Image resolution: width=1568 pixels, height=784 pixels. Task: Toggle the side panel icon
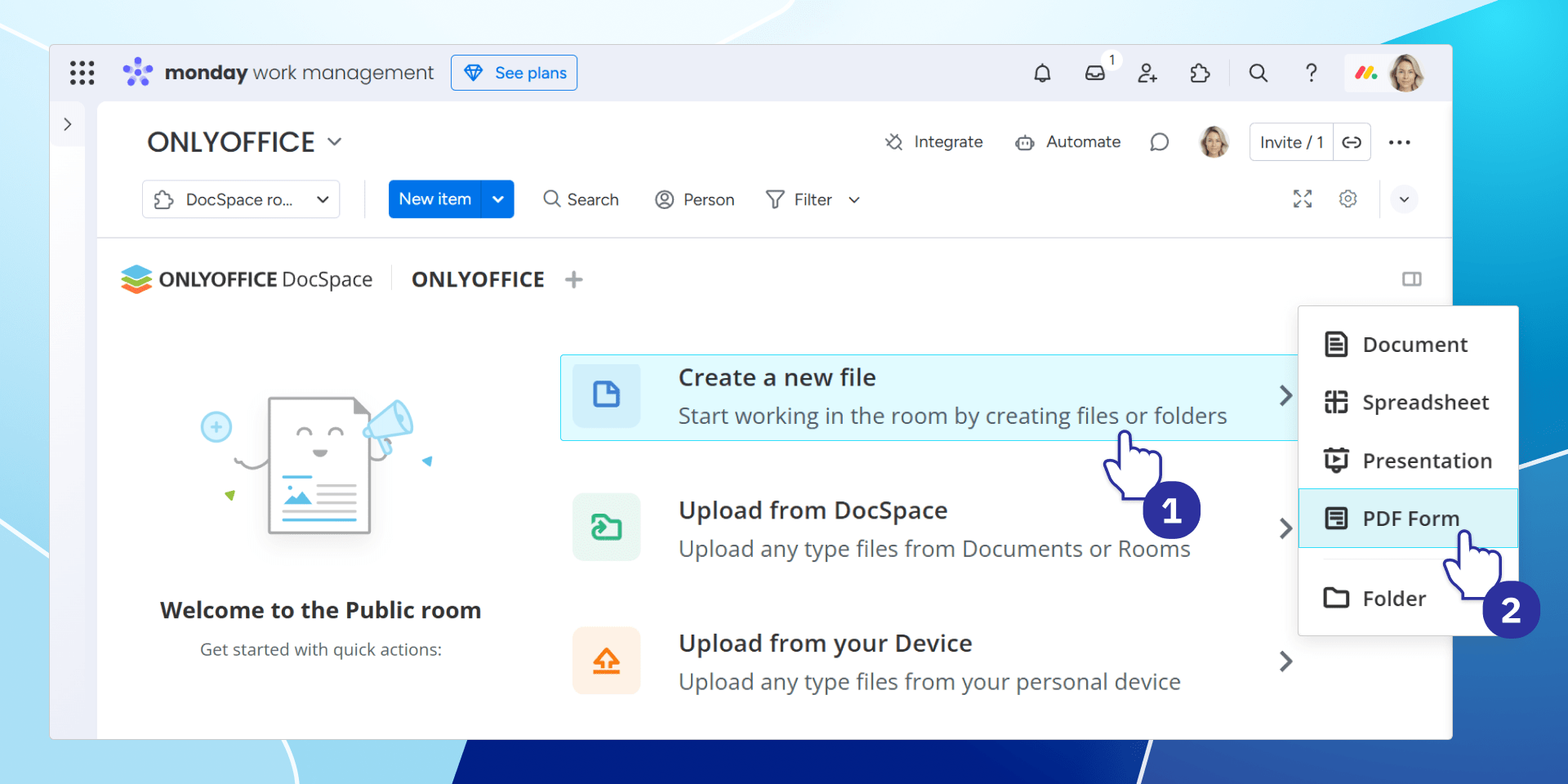pyautogui.click(x=1412, y=279)
